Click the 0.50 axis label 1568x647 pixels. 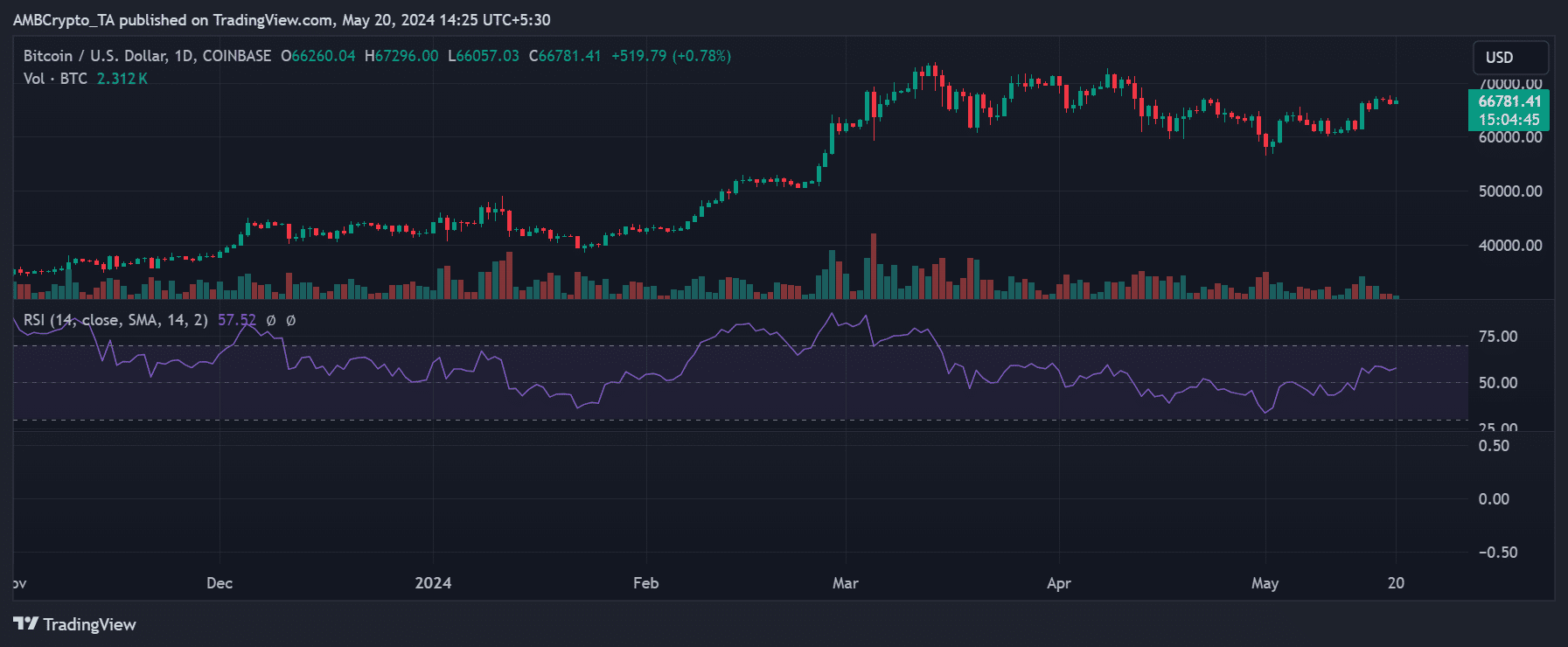click(1494, 446)
